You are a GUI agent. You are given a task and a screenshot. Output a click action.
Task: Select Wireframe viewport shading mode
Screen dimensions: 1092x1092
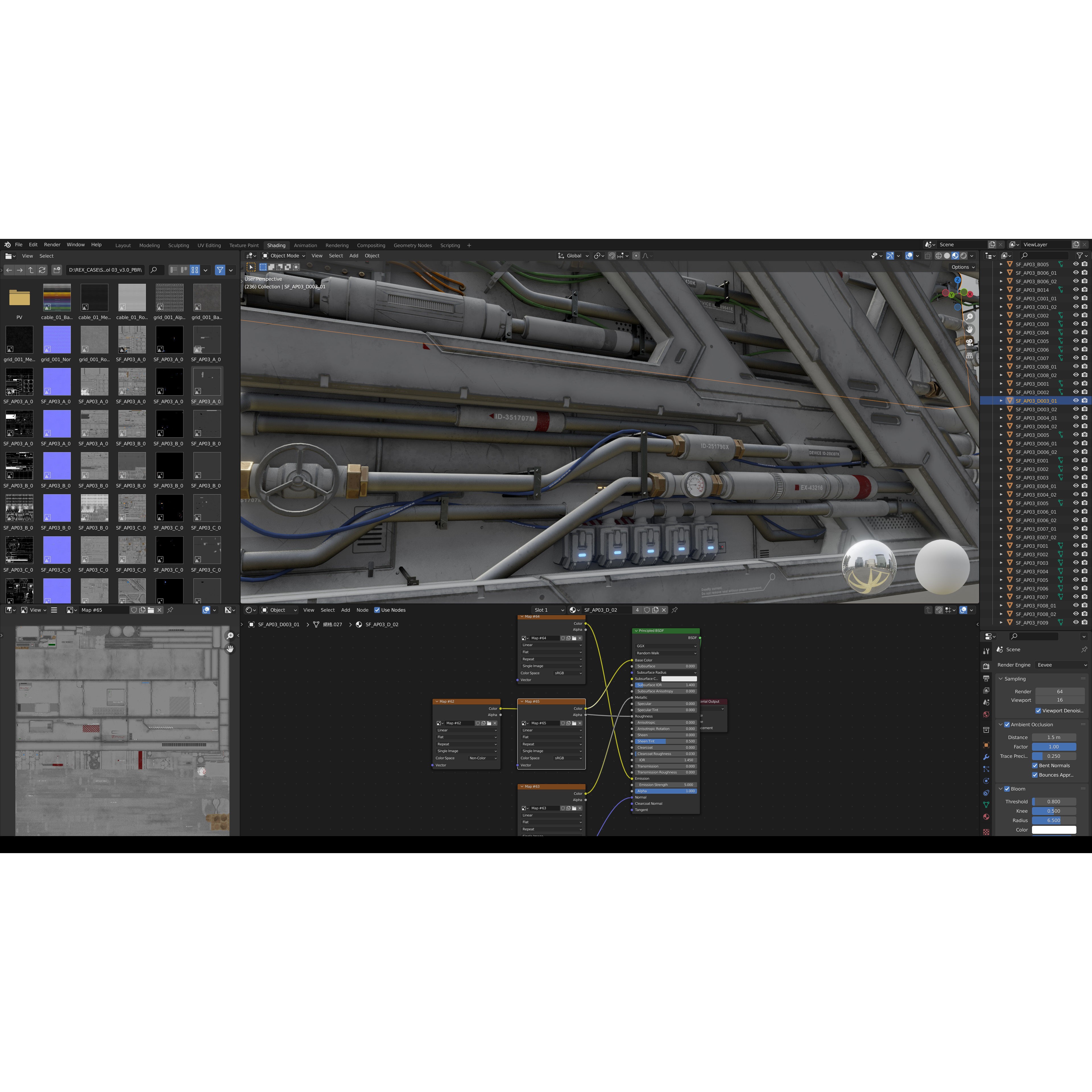[x=938, y=256]
